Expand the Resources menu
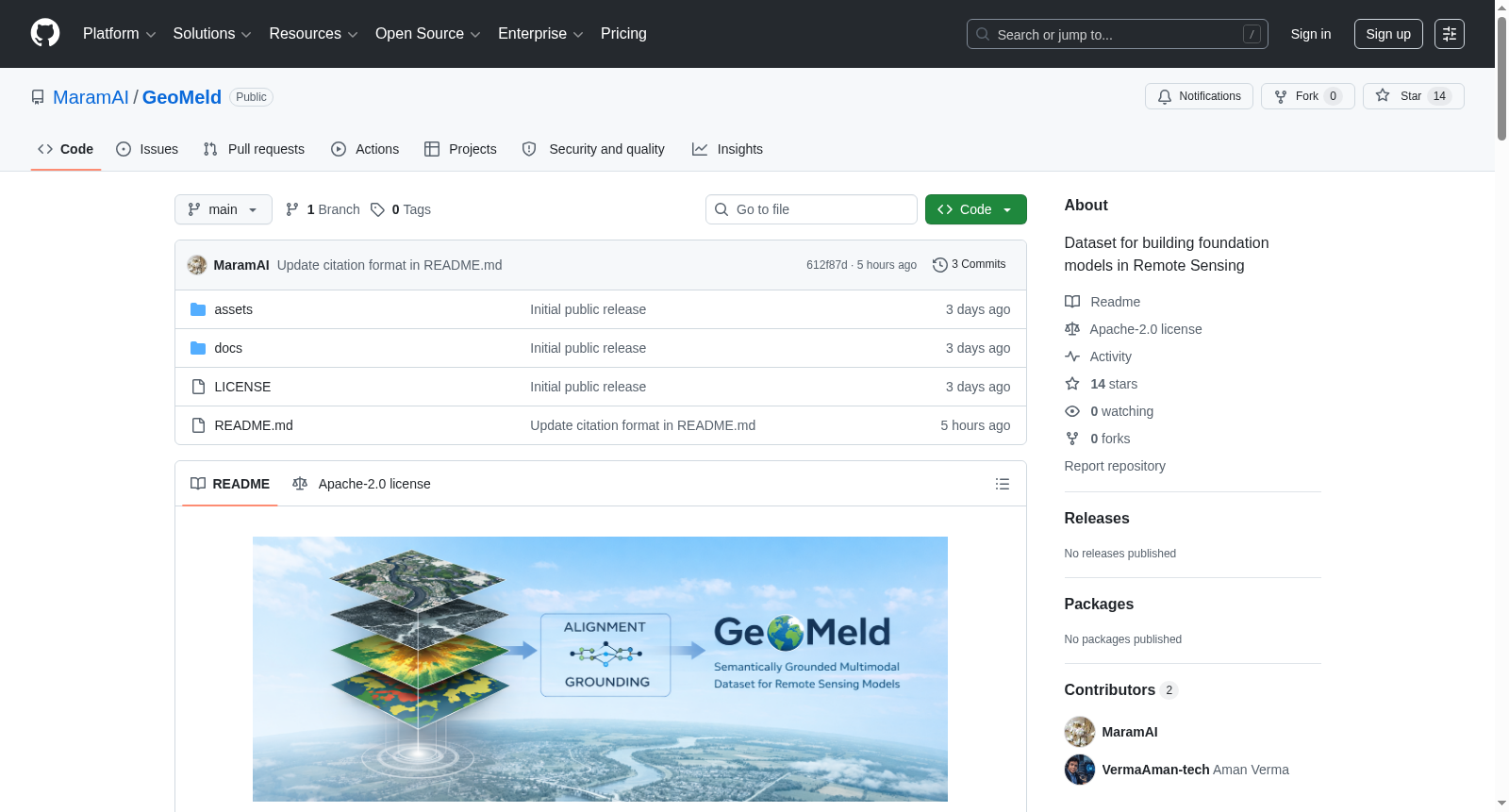 313,34
